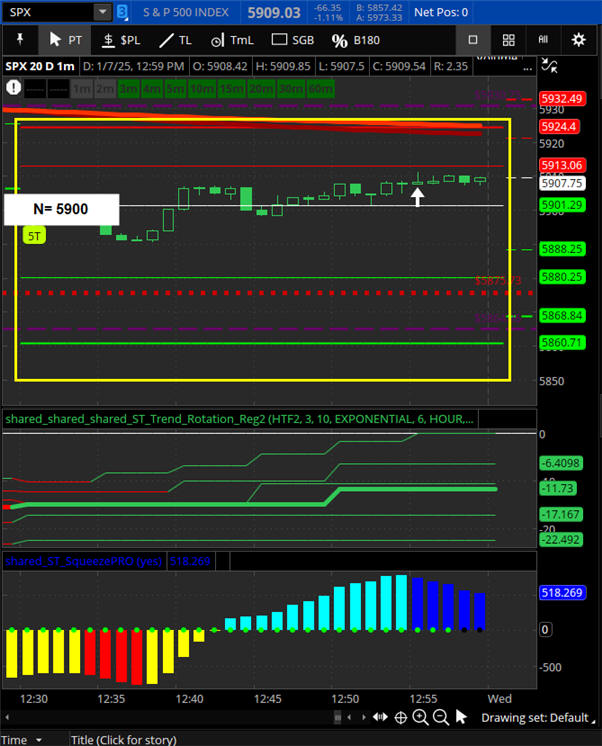602x746 pixels.
Task: Click the S & P 500 INDEX description
Action: pos(186,12)
